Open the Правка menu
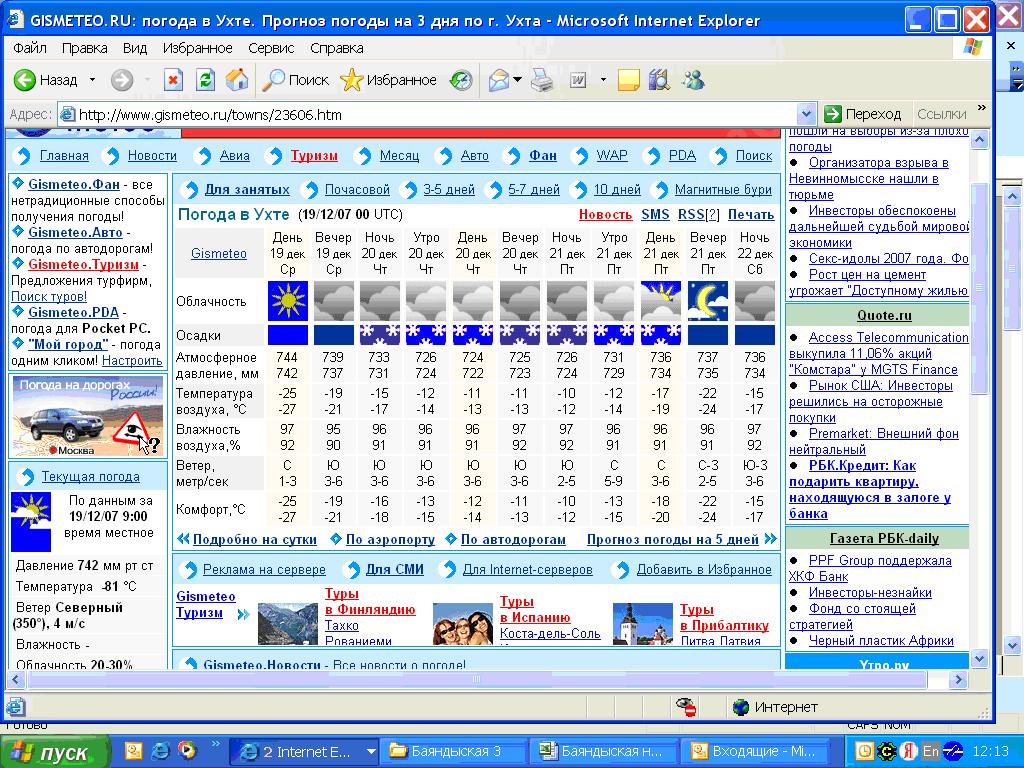 (x=84, y=48)
